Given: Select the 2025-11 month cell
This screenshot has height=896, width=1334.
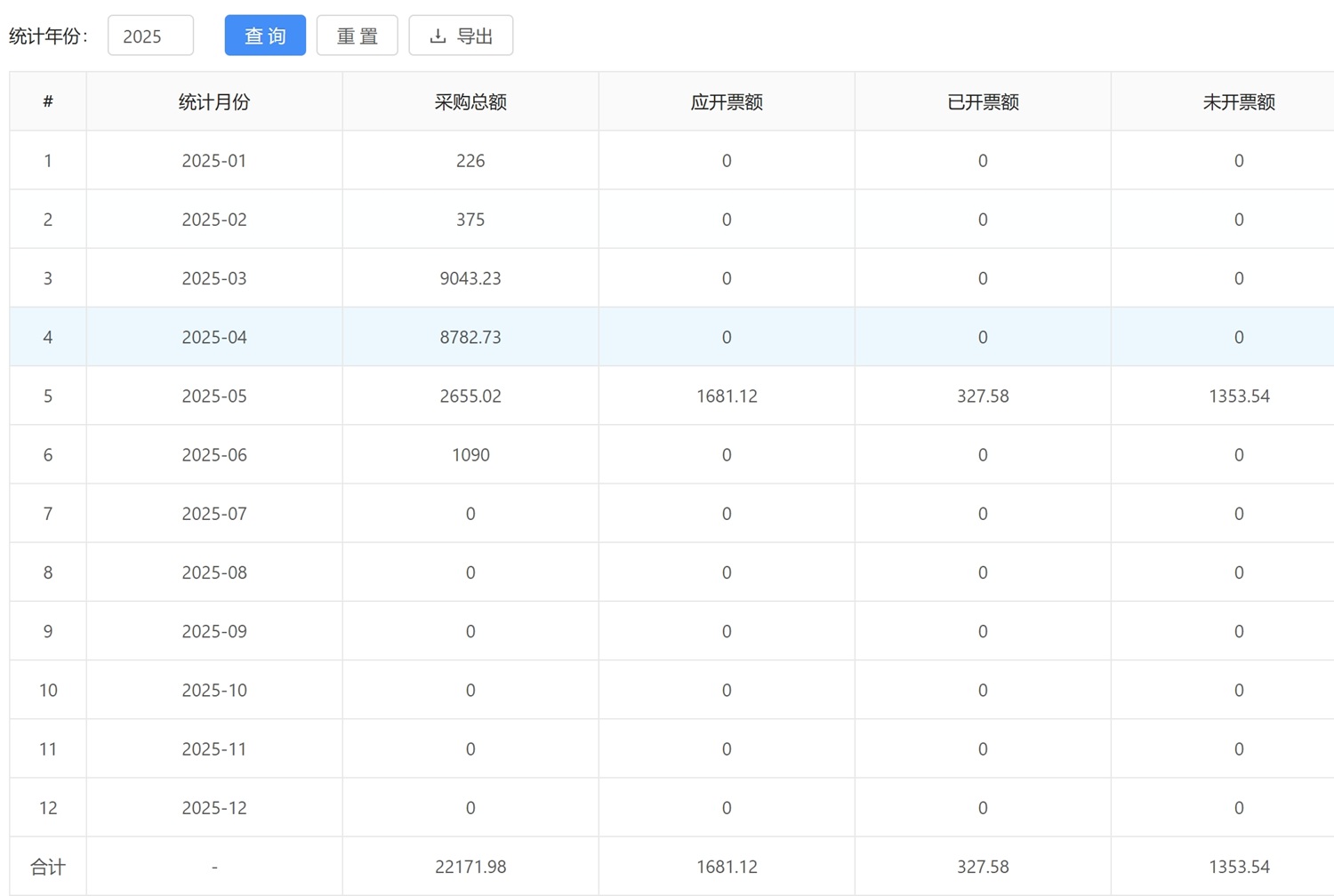Looking at the screenshot, I should click(214, 748).
